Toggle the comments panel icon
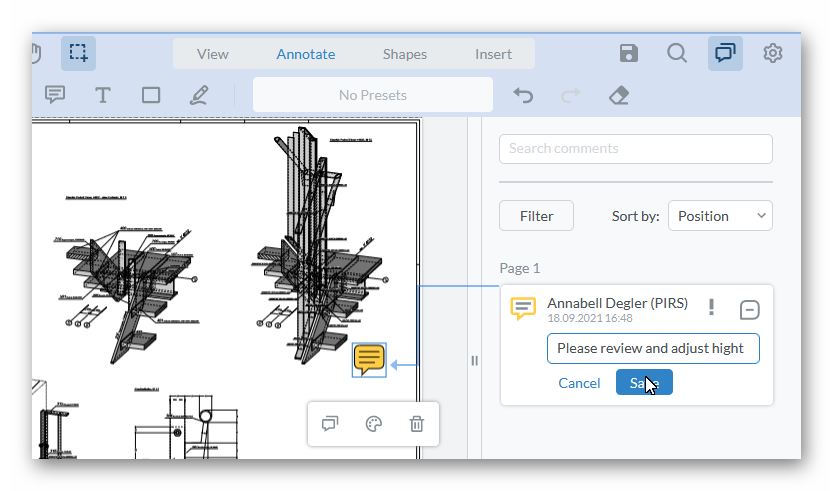Image resolution: width=833 pixels, height=491 pixels. (725, 53)
